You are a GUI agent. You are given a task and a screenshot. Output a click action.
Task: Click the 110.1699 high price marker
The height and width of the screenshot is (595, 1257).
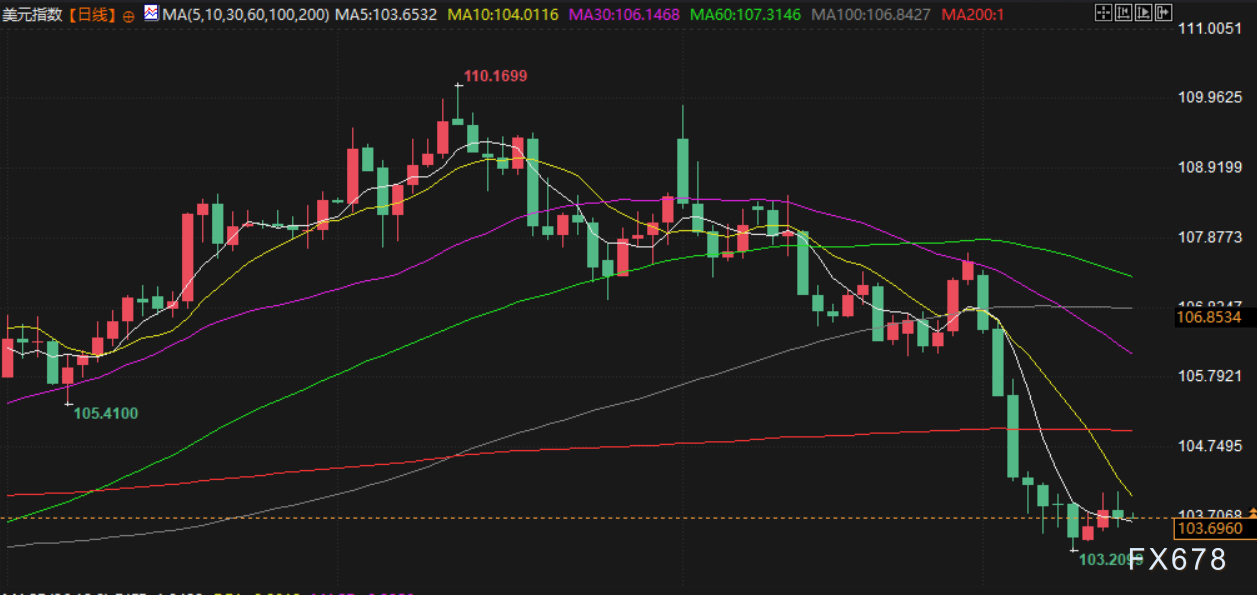coord(495,76)
